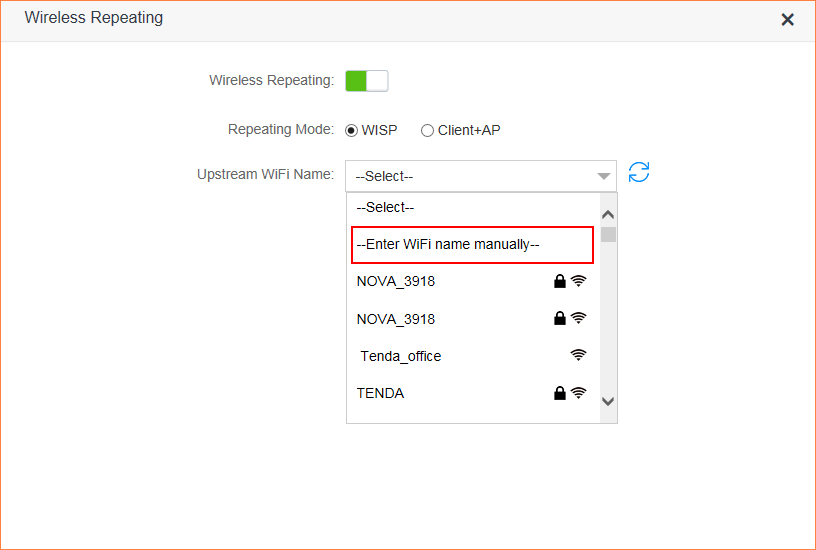Close the Wireless Repeating dialog
The height and width of the screenshot is (550, 816).
[x=787, y=19]
